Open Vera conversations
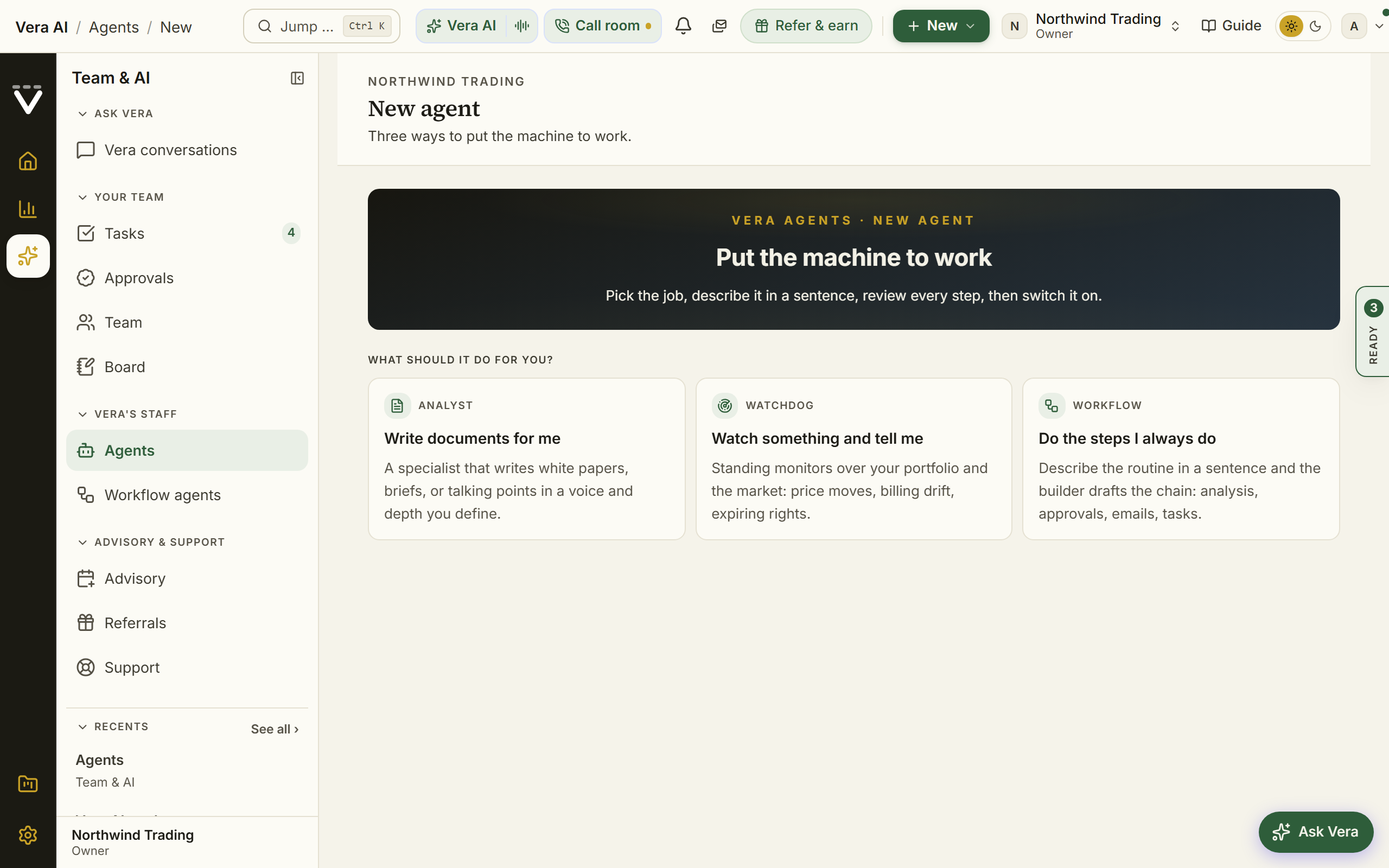The width and height of the screenshot is (1389, 868). 187,150
